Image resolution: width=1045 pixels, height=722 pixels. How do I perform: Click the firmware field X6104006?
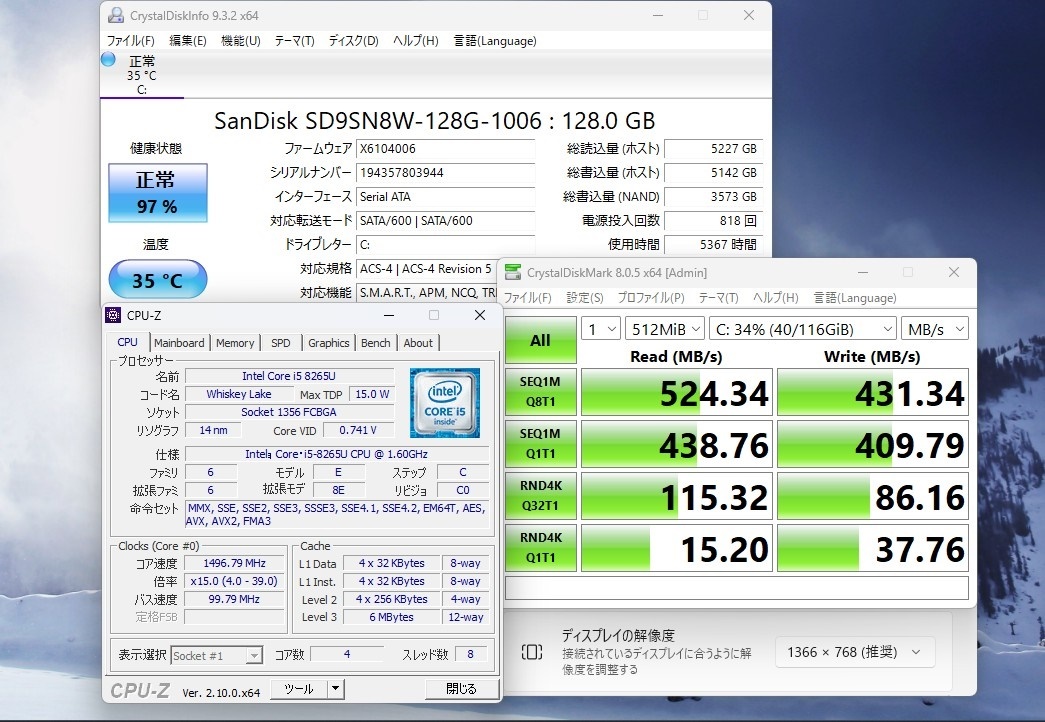point(445,149)
